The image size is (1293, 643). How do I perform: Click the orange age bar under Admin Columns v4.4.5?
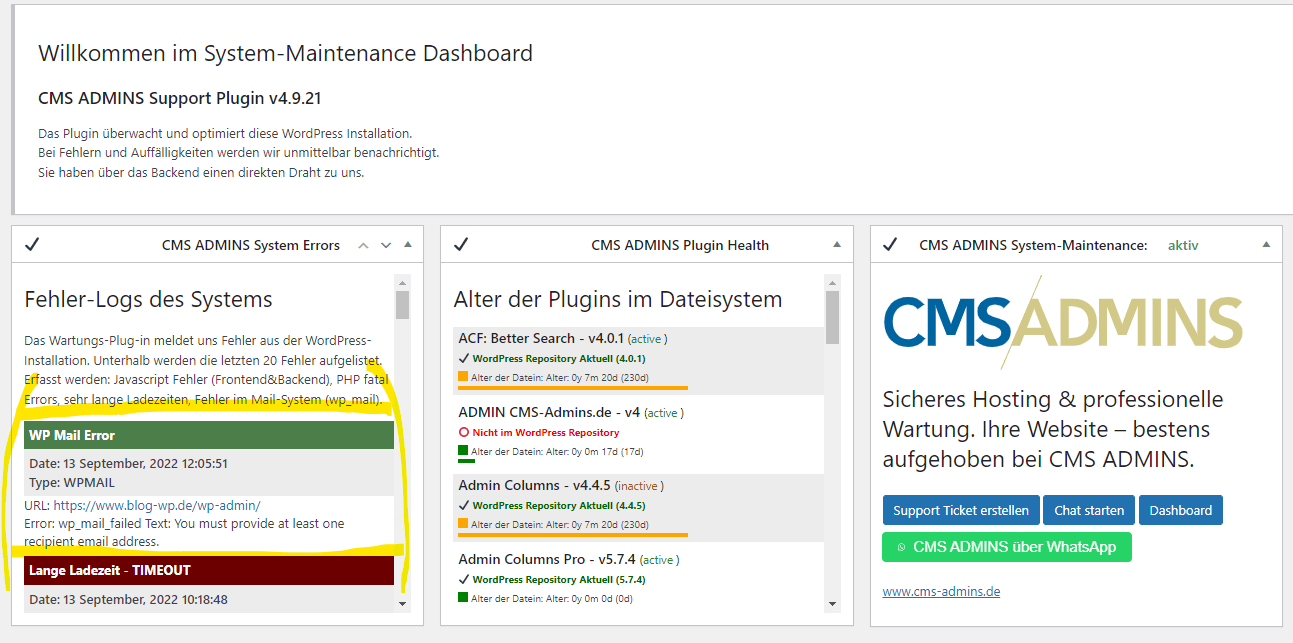pyautogui.click(x=573, y=534)
